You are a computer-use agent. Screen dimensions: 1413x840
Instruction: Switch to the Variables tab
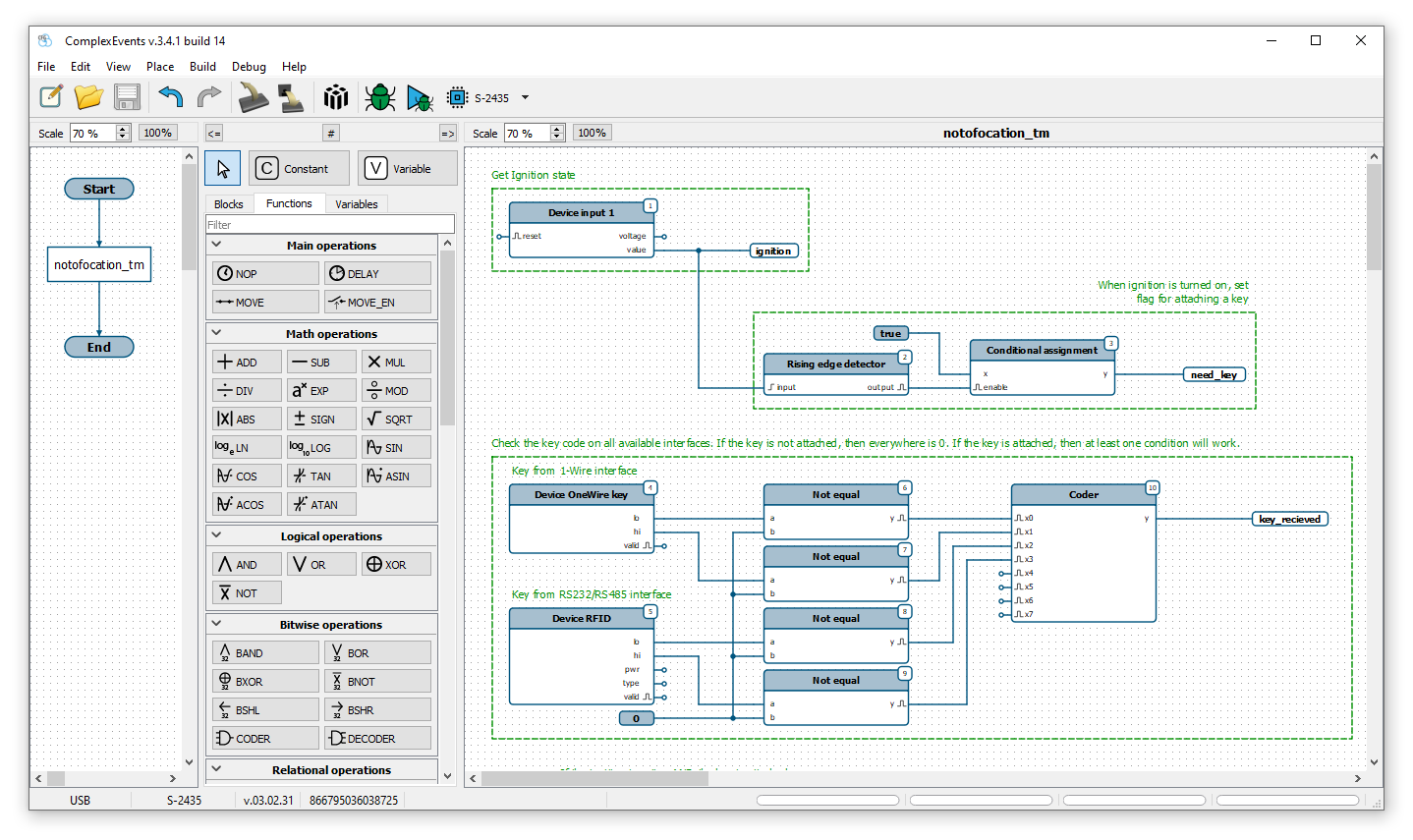(356, 204)
